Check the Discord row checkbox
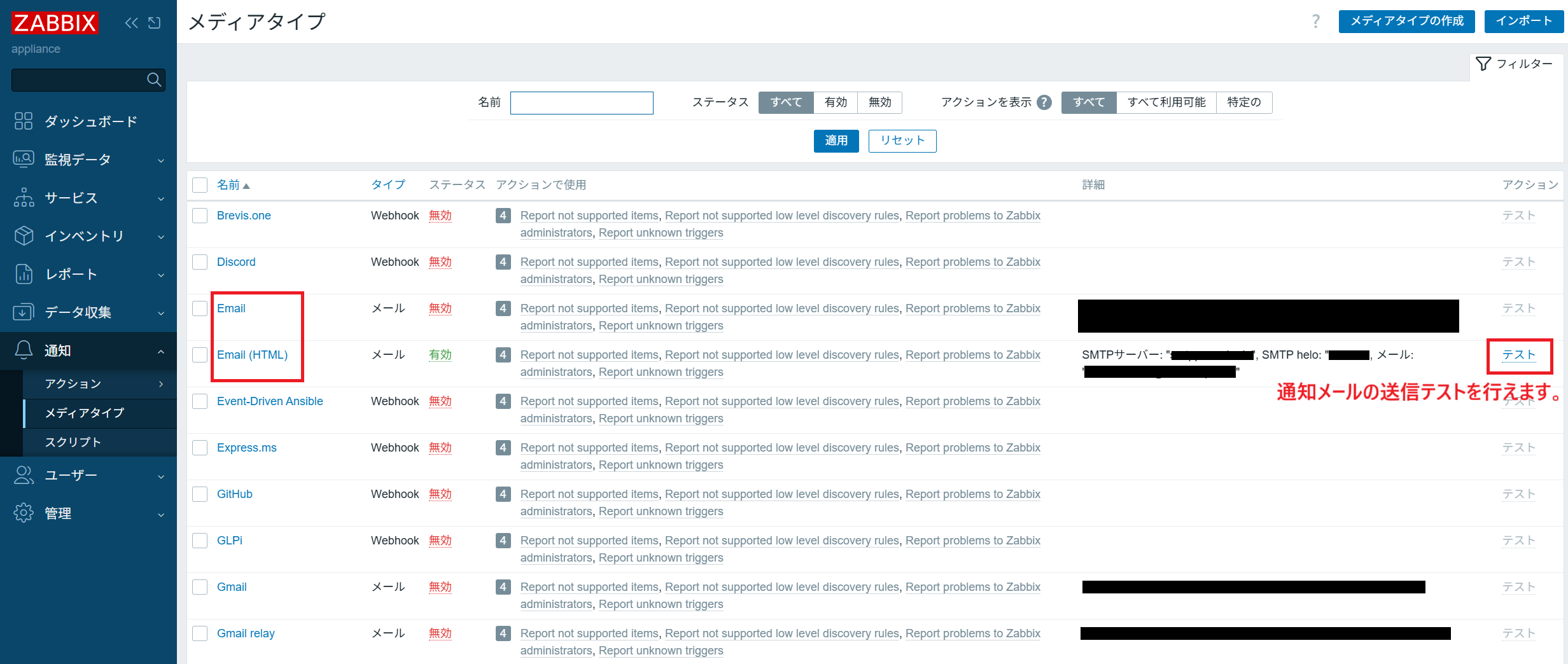Viewport: 1568px width, 664px height. 200,262
